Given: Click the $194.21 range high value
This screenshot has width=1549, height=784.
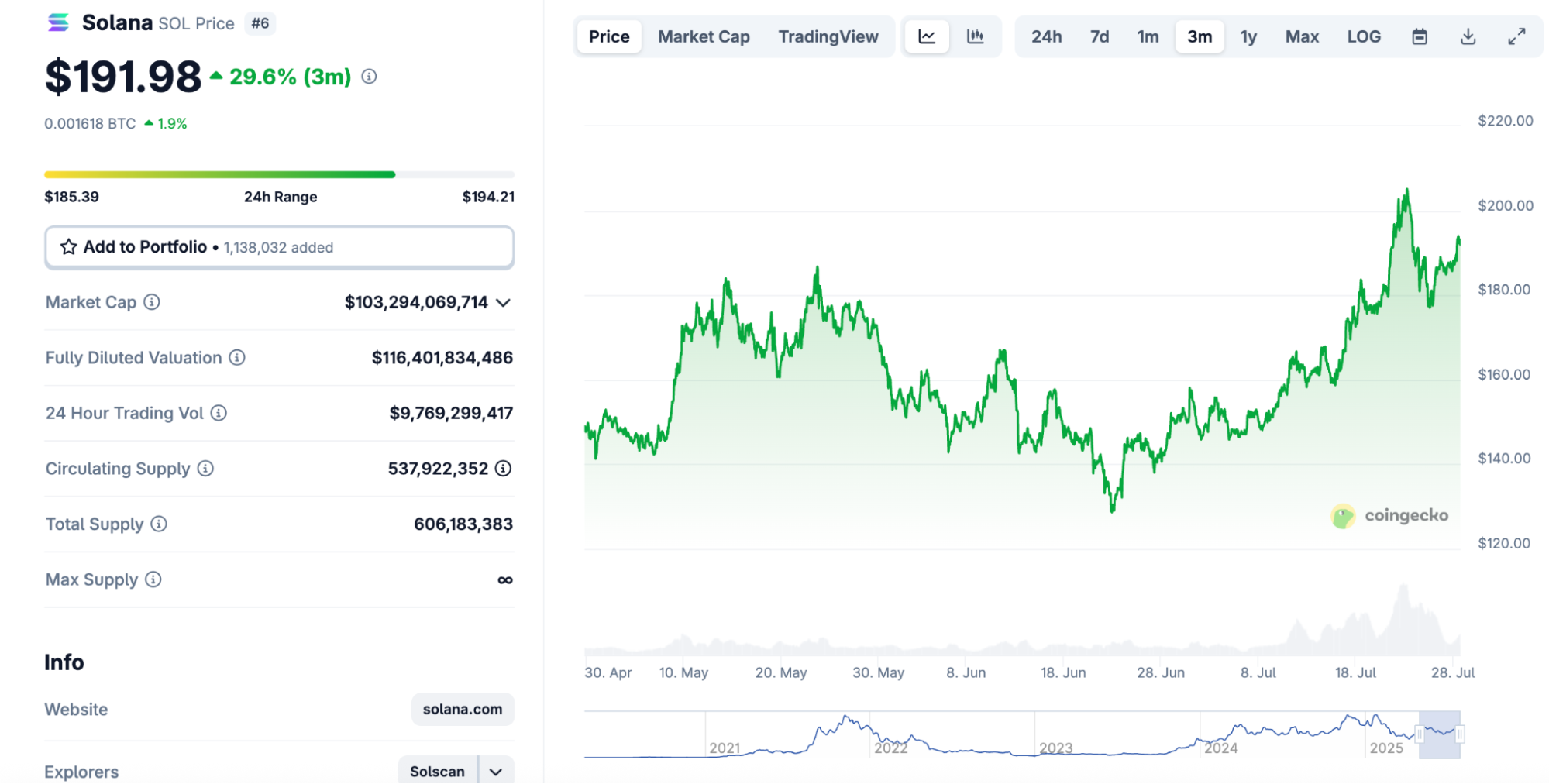Looking at the screenshot, I should (488, 197).
